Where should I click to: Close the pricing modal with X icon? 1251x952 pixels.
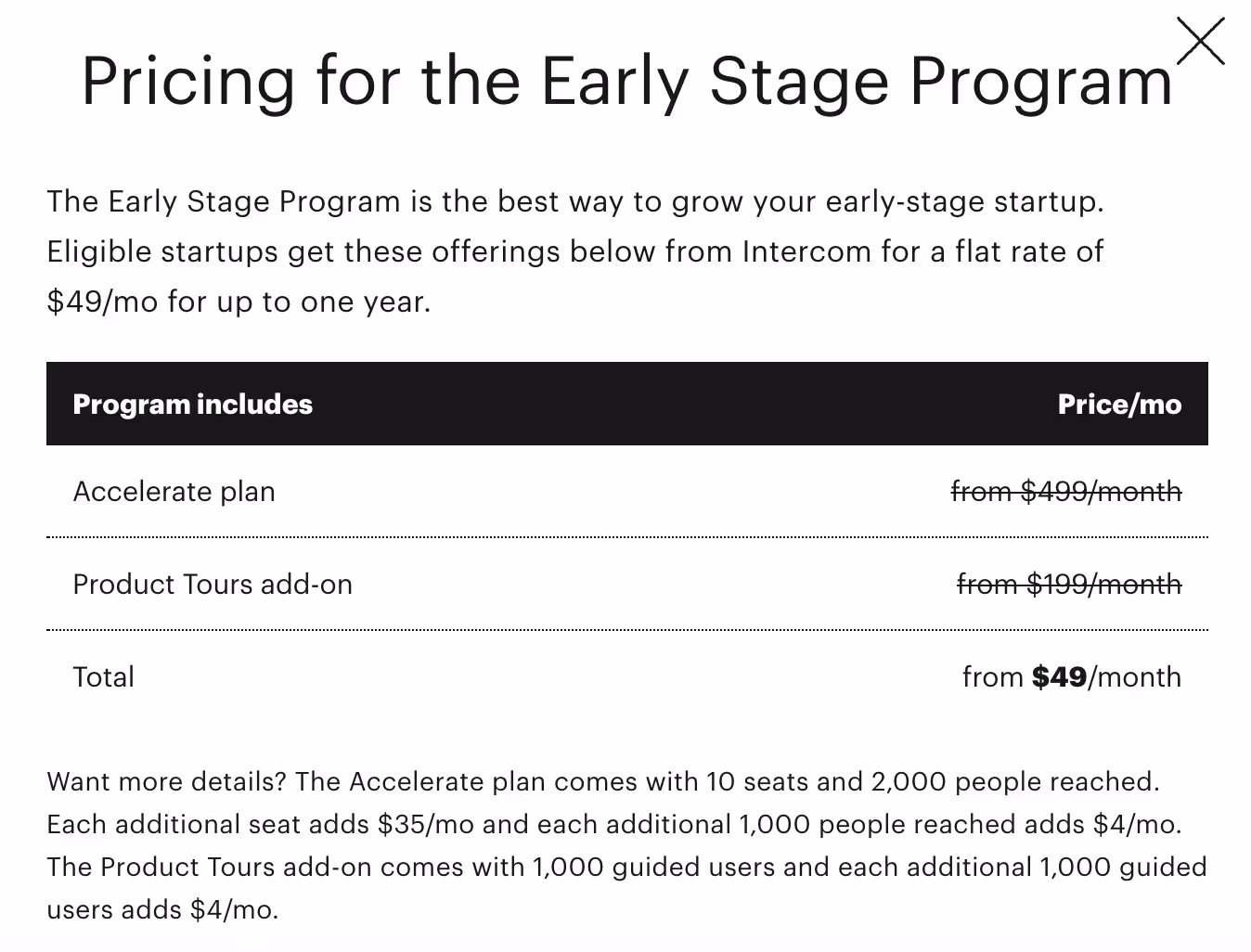click(1200, 42)
